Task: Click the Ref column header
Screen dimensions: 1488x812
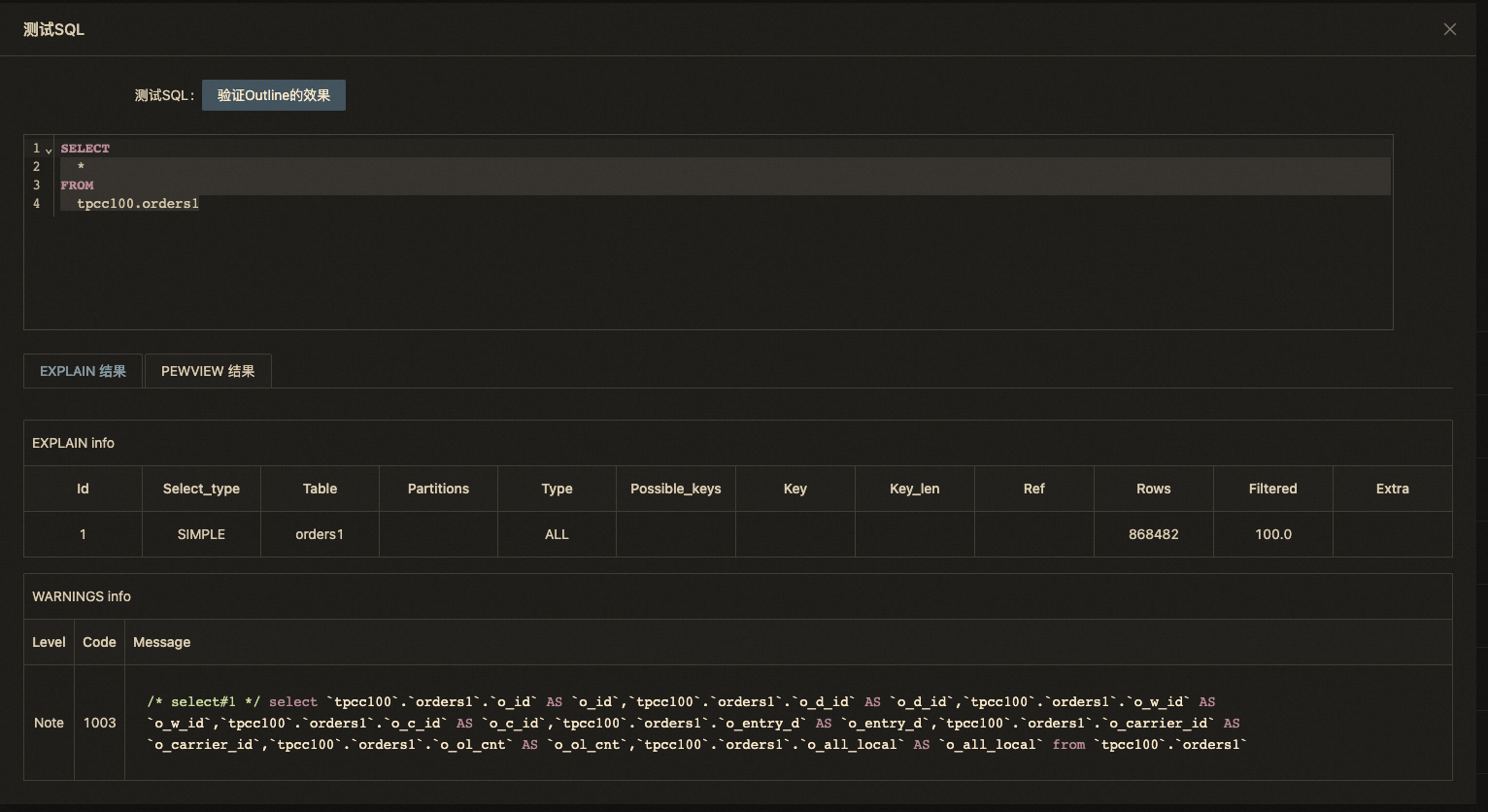Action: pyautogui.click(x=1034, y=489)
